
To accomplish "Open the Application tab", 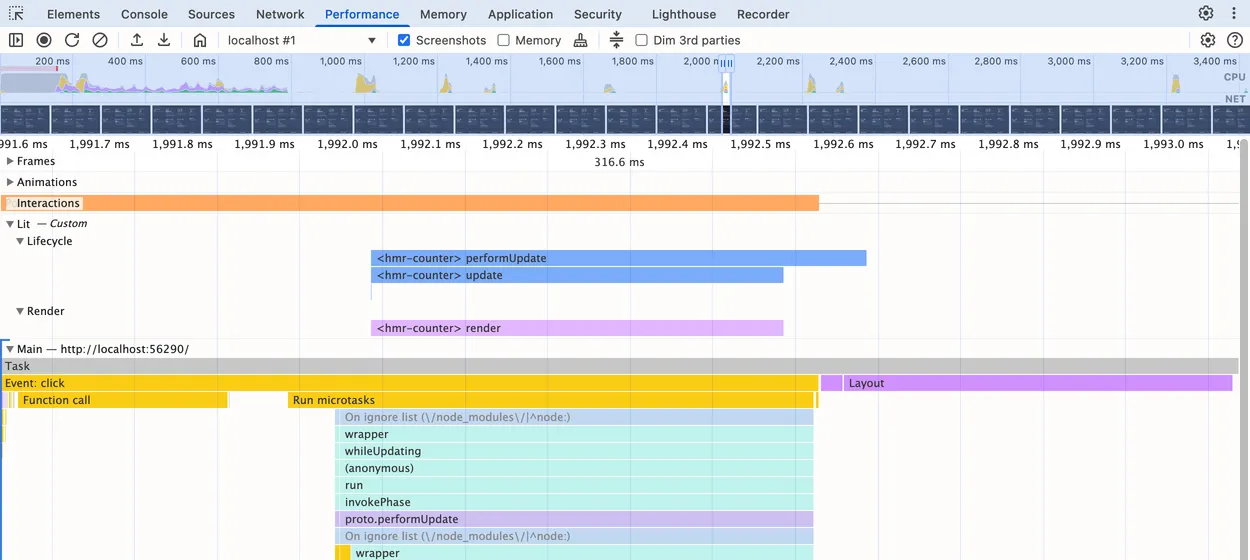I will pos(520,14).
